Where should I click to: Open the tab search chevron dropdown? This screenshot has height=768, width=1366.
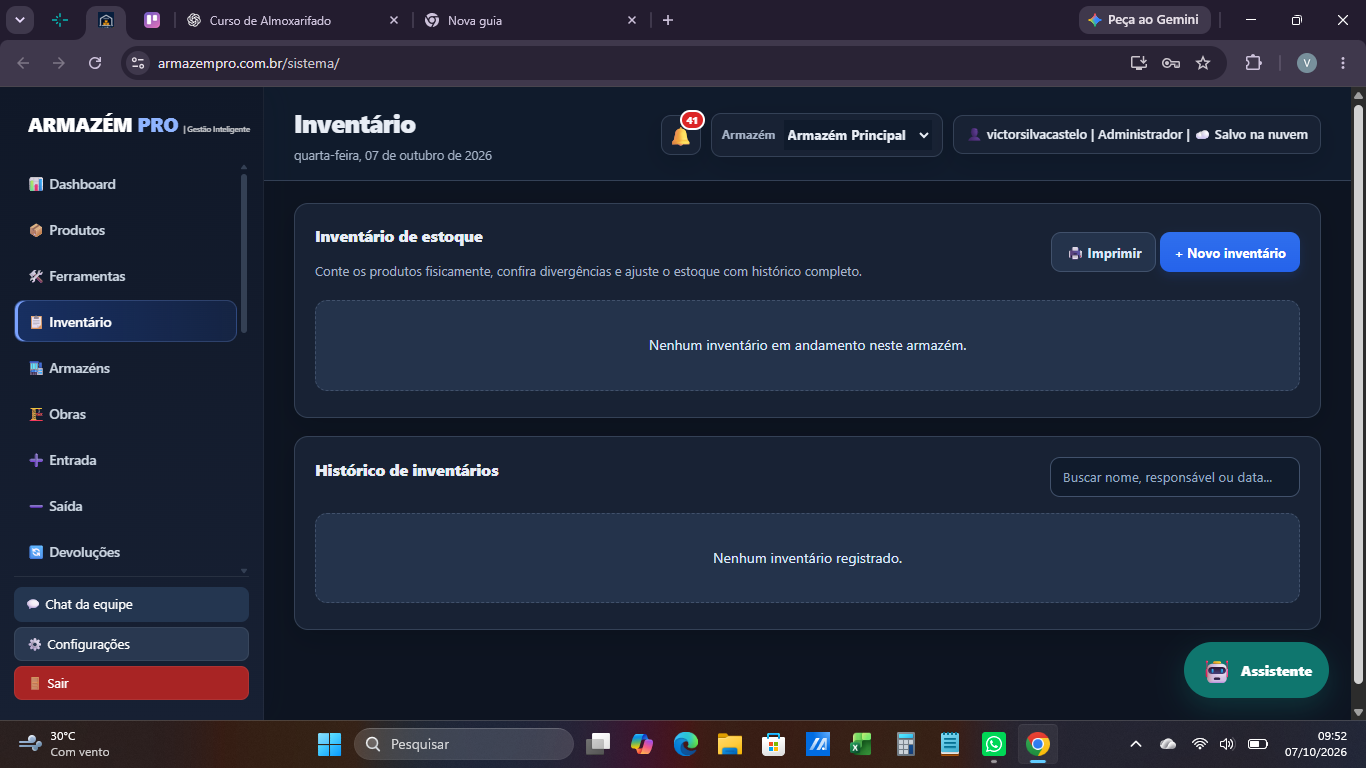click(x=20, y=20)
